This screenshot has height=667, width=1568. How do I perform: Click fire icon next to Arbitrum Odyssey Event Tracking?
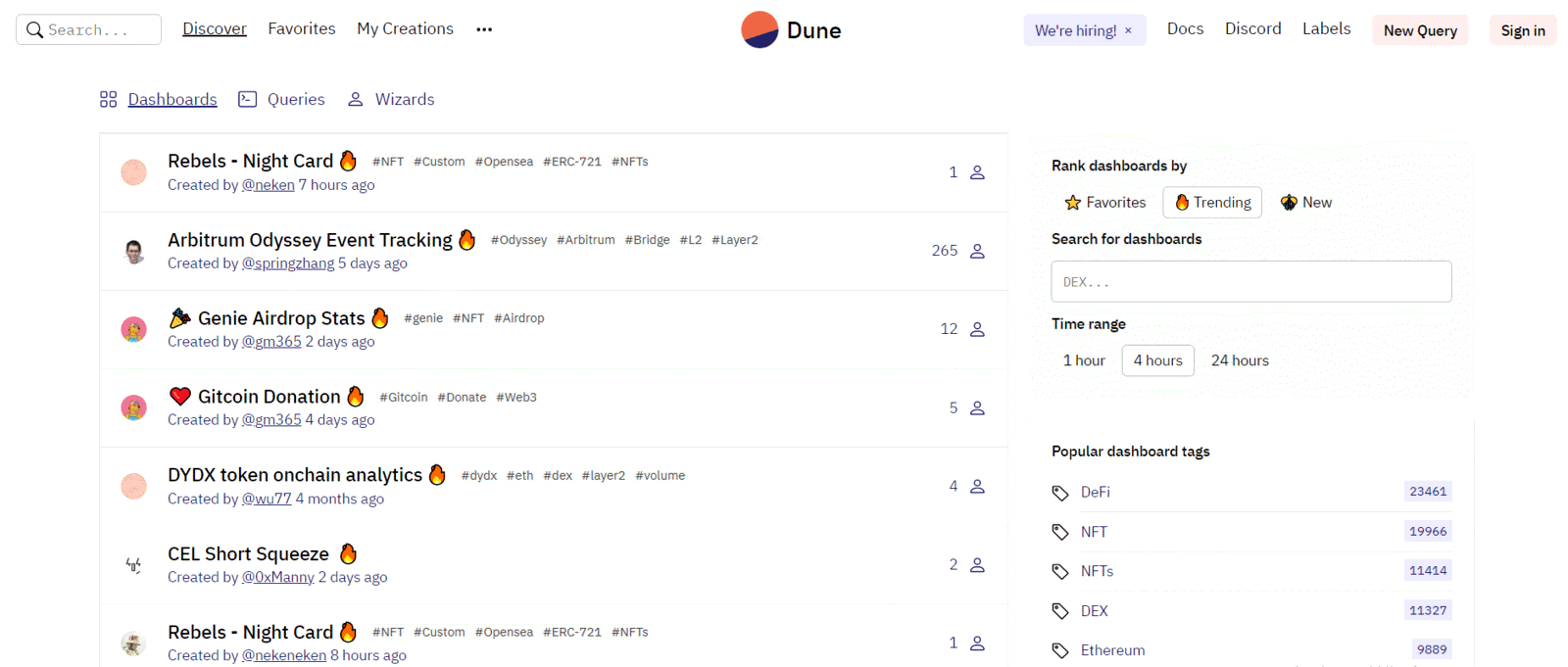pyautogui.click(x=467, y=239)
